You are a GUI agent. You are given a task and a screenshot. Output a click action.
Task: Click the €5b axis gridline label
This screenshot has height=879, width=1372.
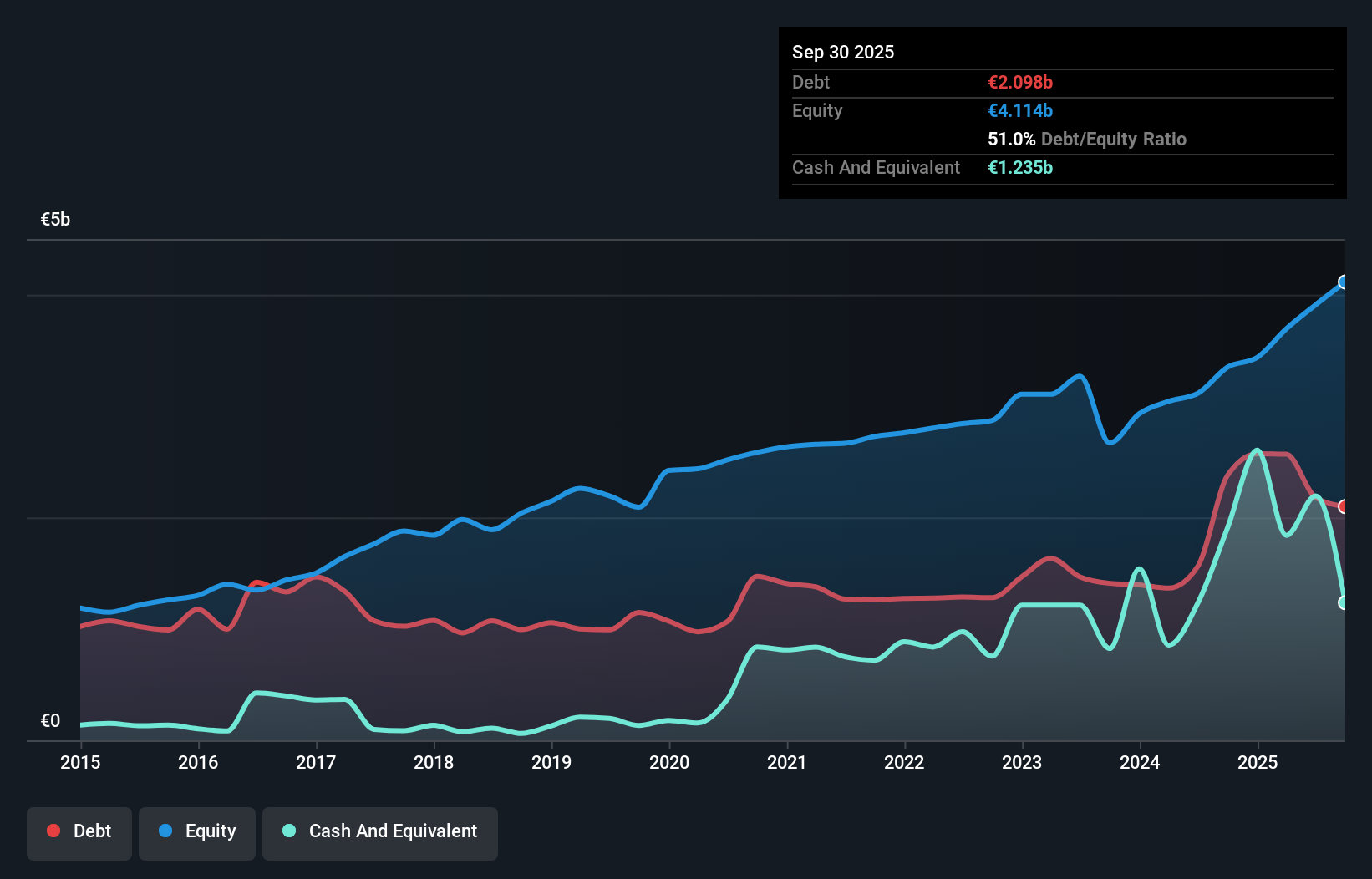coord(55,218)
